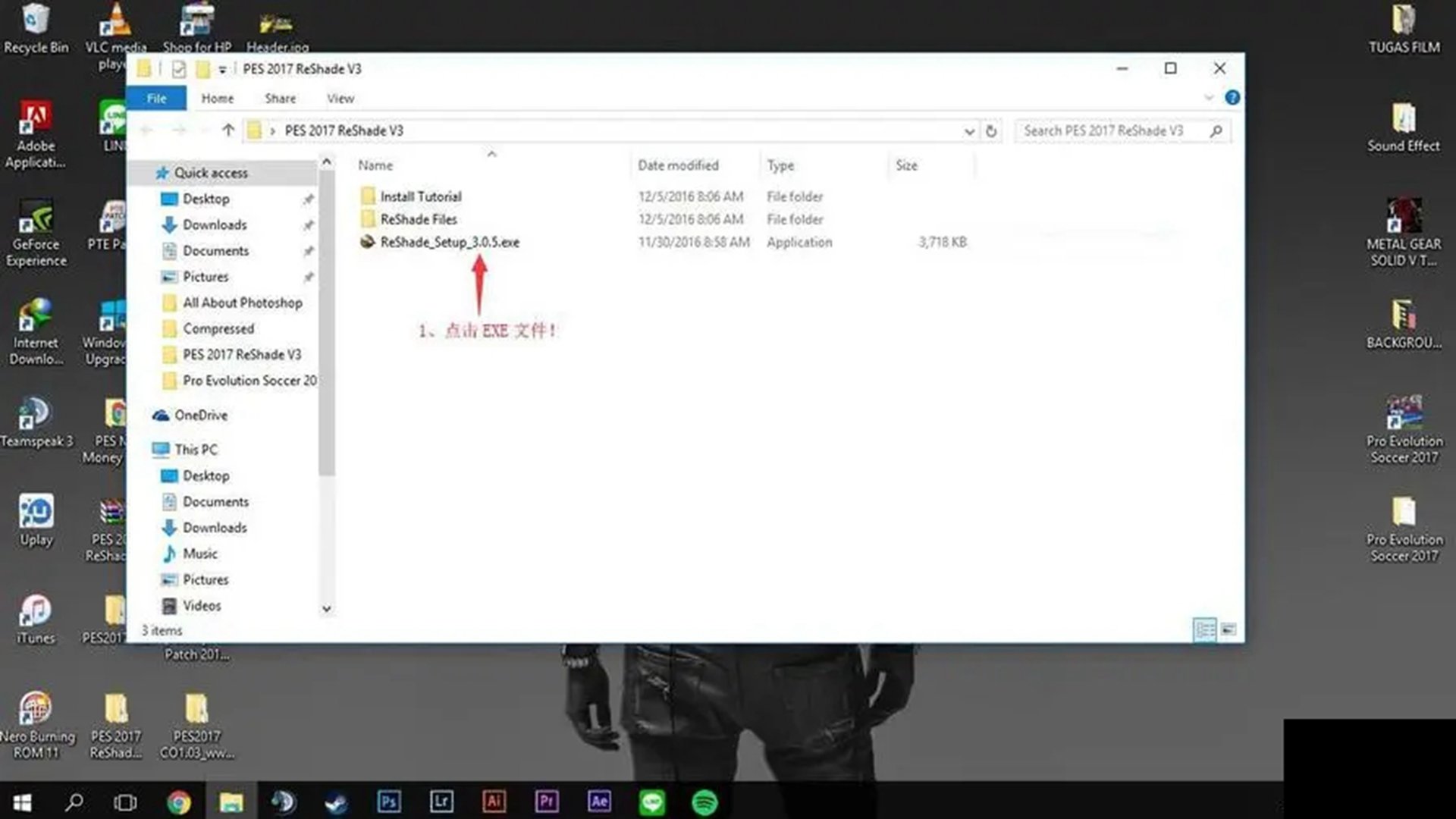This screenshot has height=819, width=1456.
Task: Open Spotify from the taskbar
Action: pos(704,802)
